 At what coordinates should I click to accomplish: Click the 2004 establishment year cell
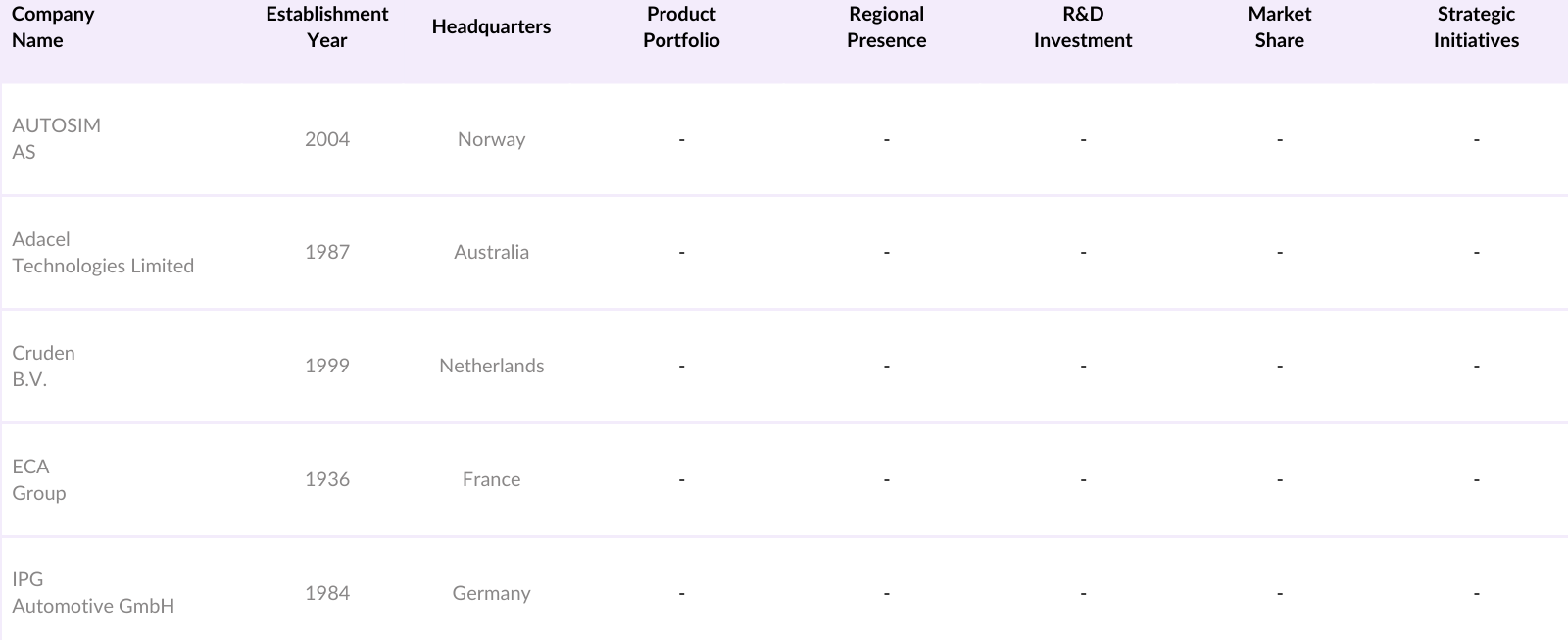click(326, 139)
